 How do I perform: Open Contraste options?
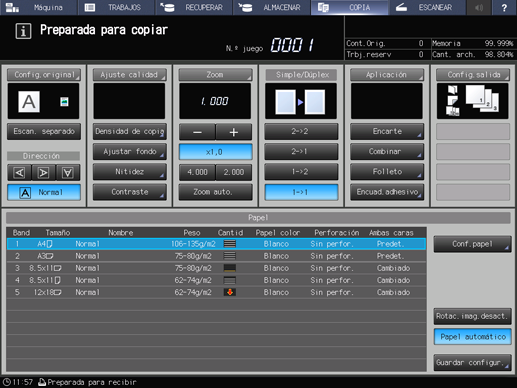[x=129, y=192]
